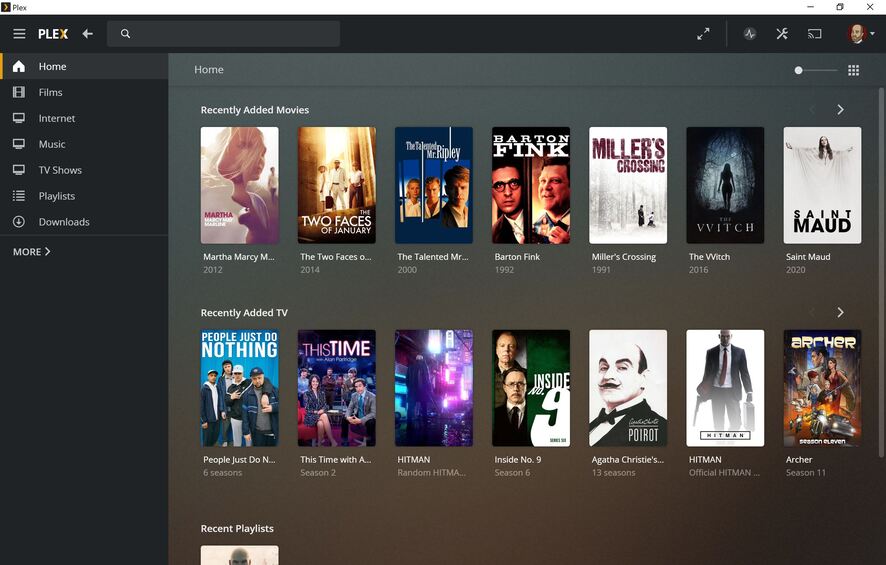Click the TV Shows monitor icon
This screenshot has width=886, height=565.
[19, 170]
